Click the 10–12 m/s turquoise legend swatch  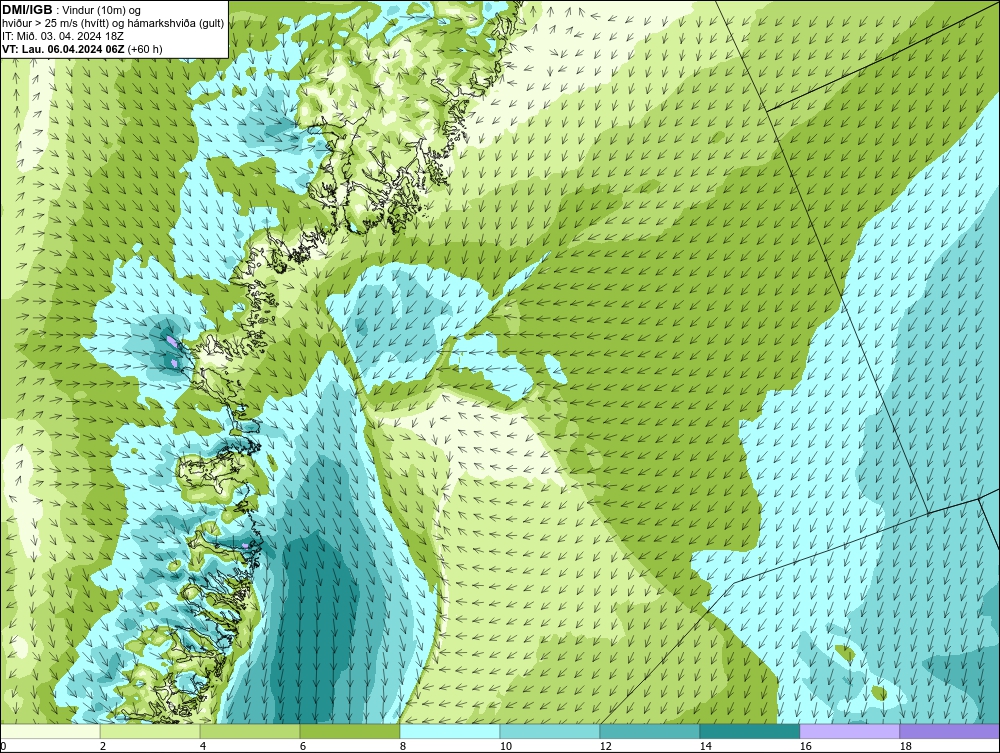coord(550,731)
